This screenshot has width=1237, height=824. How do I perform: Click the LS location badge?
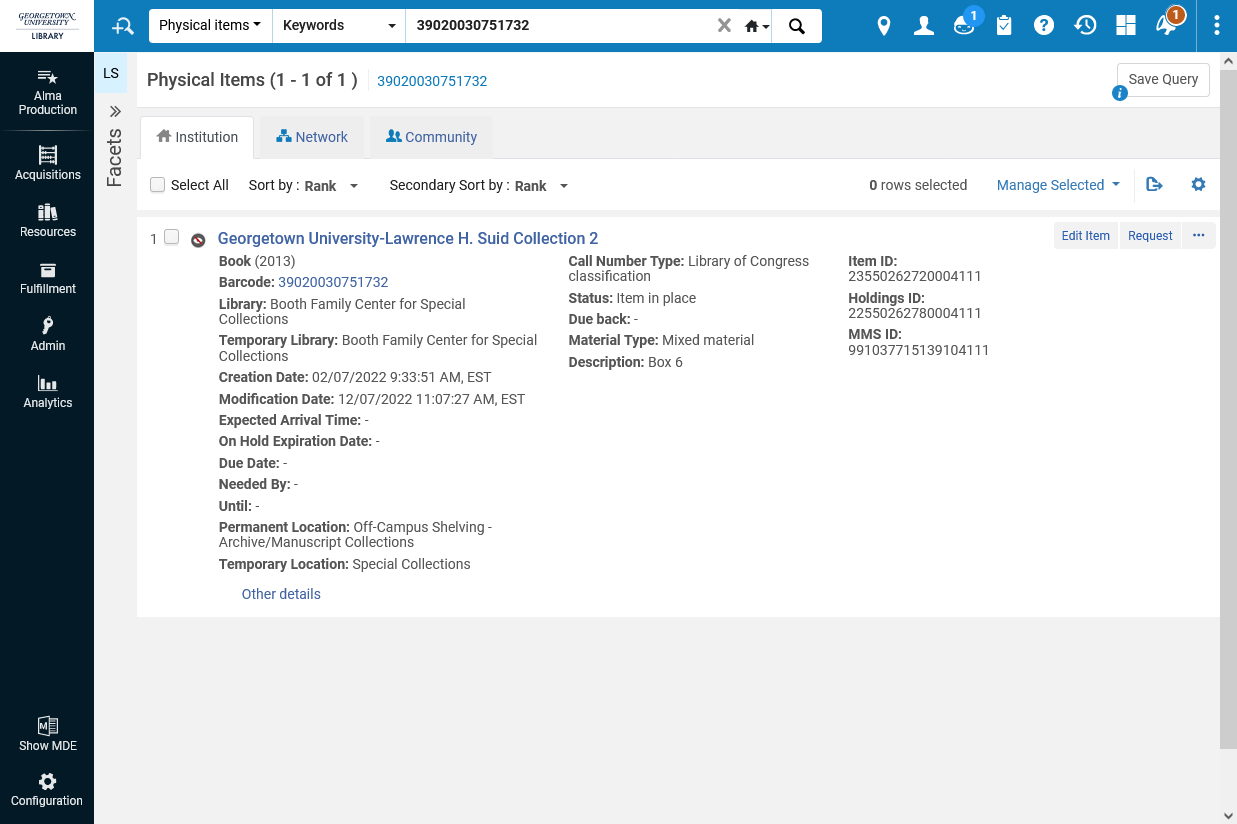click(111, 73)
